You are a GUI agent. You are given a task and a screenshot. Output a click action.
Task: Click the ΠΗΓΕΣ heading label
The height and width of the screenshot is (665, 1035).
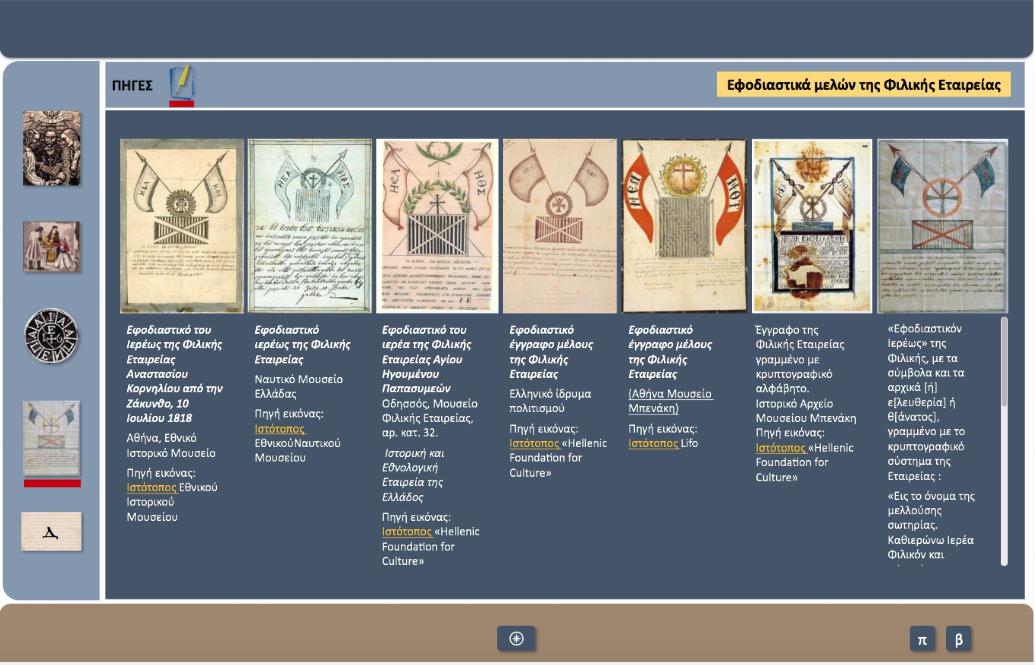point(132,85)
